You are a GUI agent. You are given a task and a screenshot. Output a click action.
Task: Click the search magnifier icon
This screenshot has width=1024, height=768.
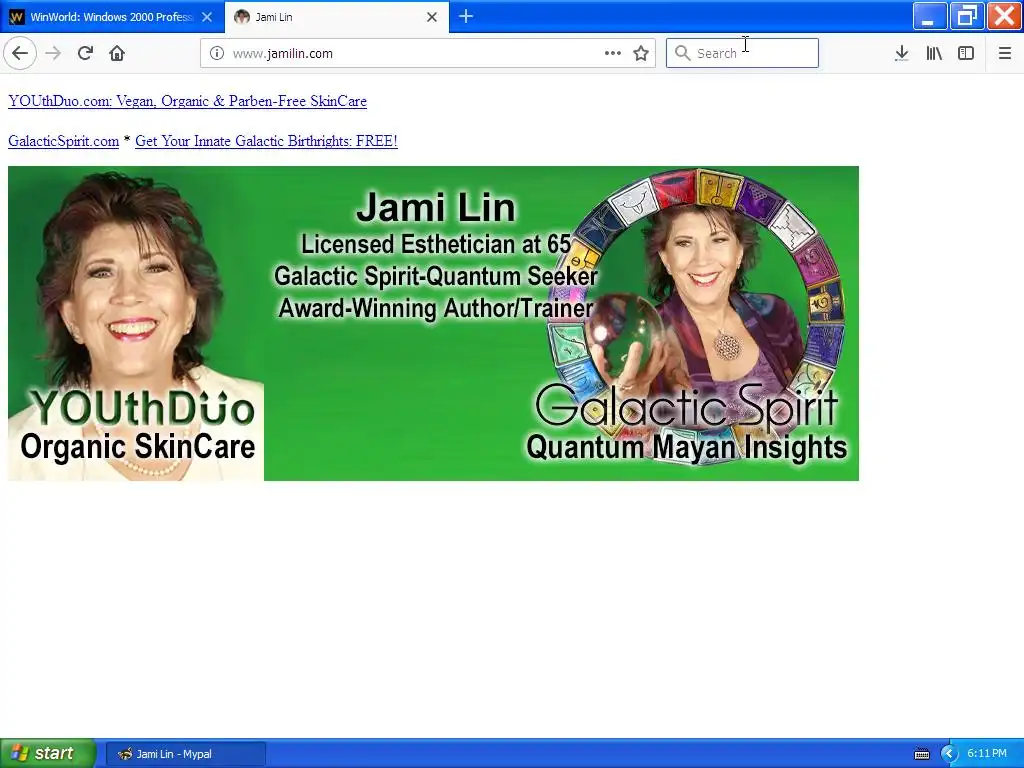tap(682, 53)
